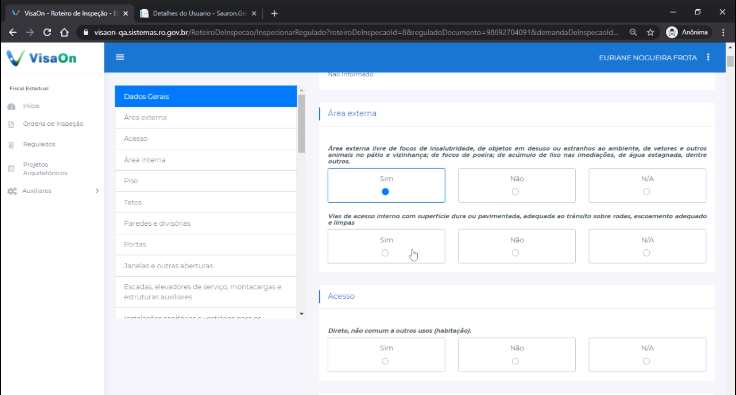The image size is (736, 395).
Task: Click the site lock icon in address bar
Action: (x=85, y=32)
